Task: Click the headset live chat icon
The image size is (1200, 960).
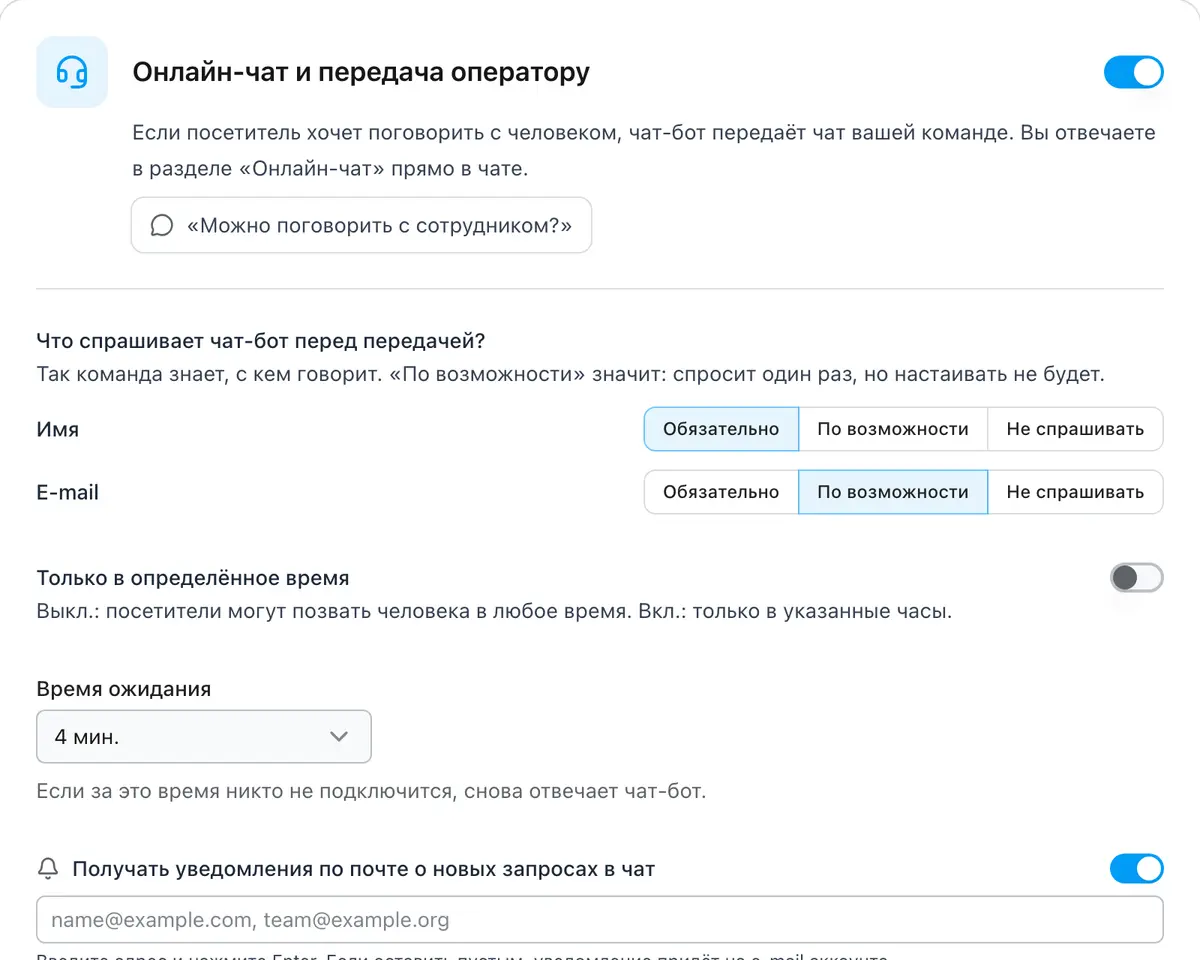Action: coord(72,72)
